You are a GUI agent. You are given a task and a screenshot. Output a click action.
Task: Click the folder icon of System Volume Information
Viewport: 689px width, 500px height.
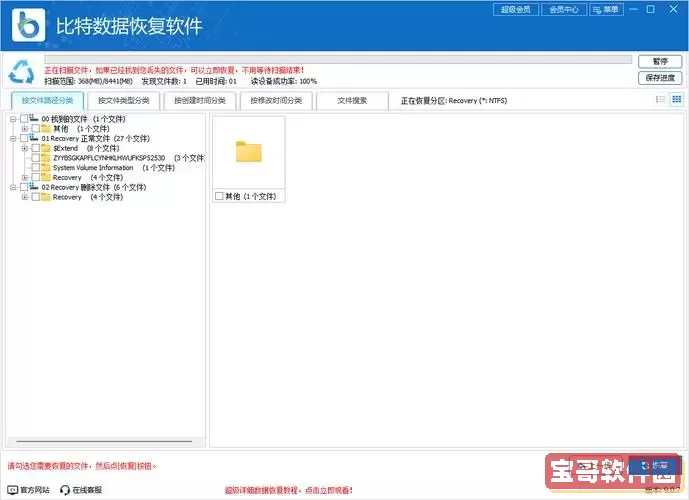46,167
